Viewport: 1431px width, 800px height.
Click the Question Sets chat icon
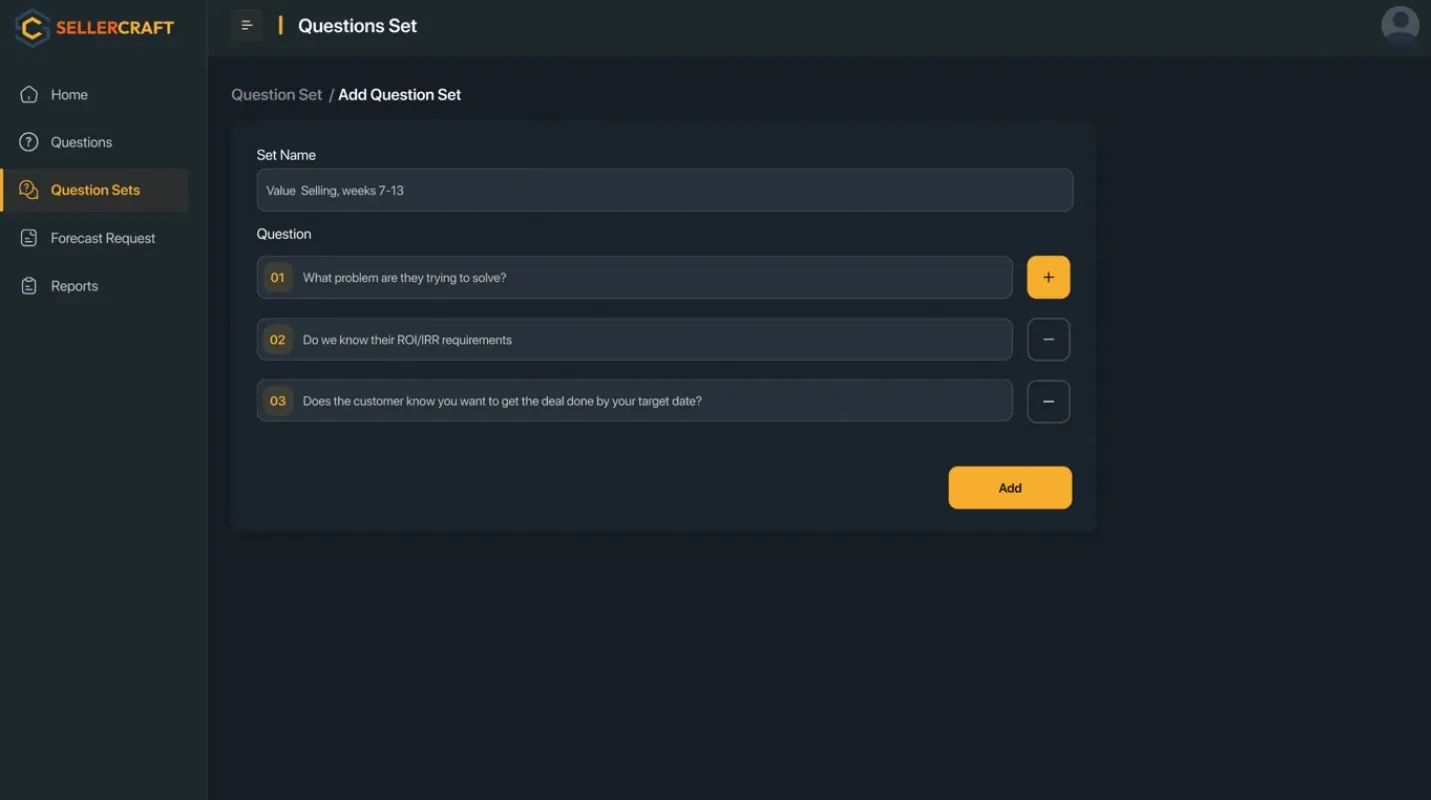(29, 190)
